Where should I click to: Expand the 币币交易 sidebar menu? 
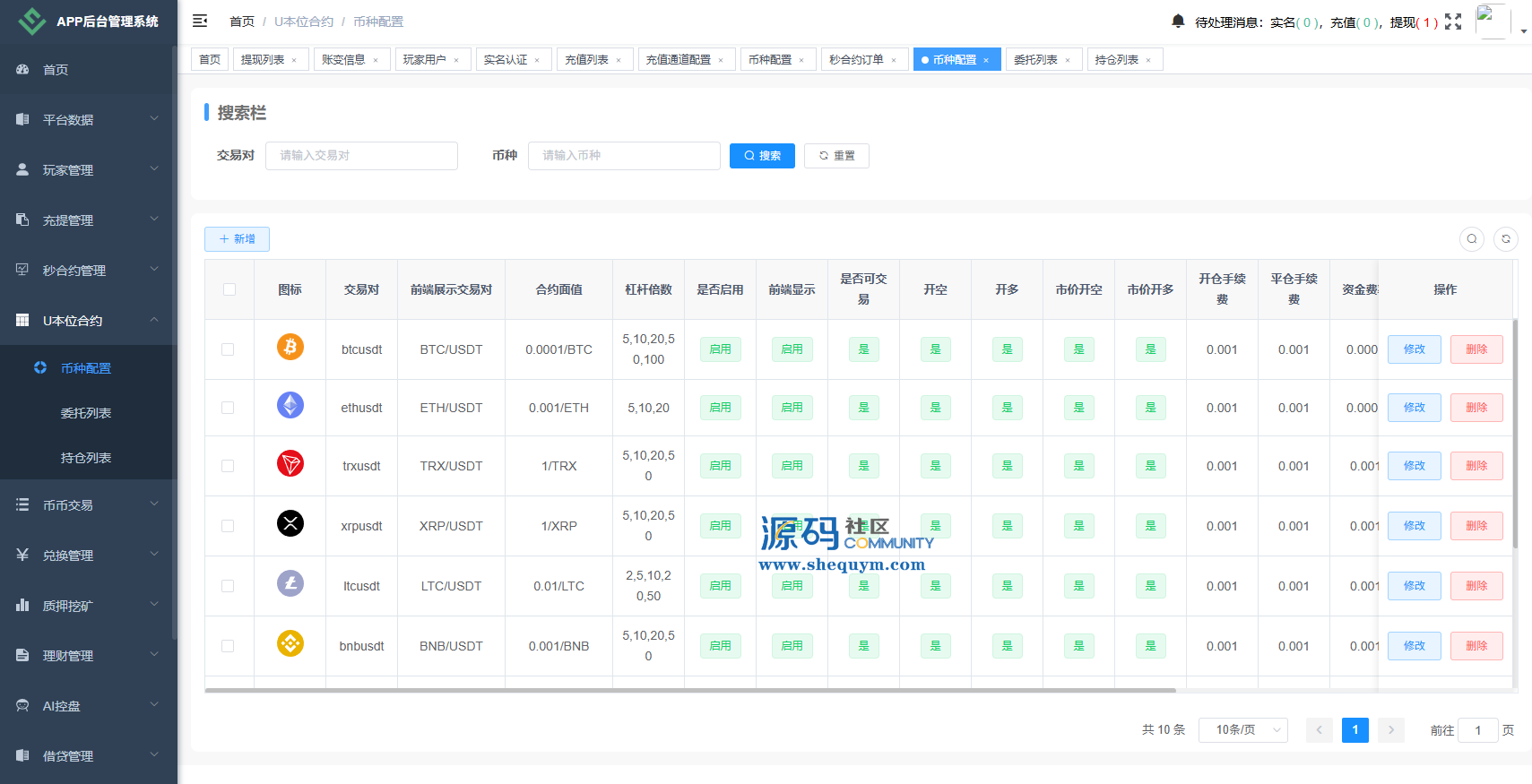click(88, 505)
